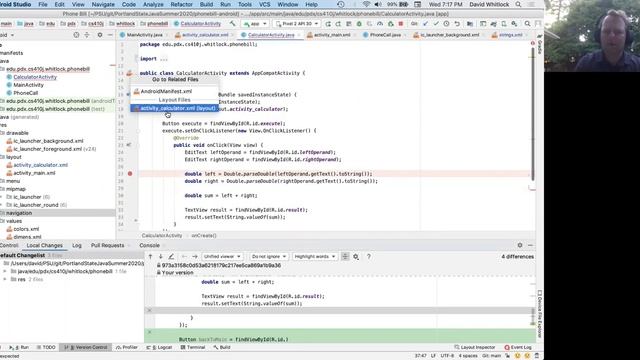
Task: Click the UTF-8 encoding status entry
Action: [447, 356]
